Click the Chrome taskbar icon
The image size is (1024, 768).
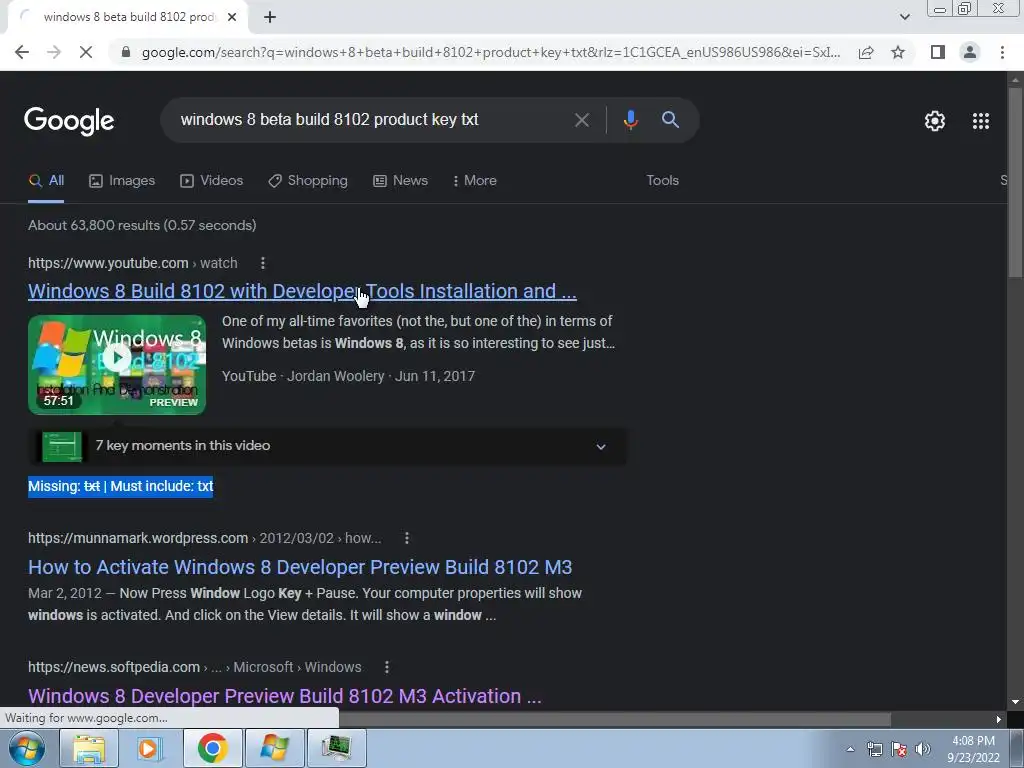tap(212, 748)
